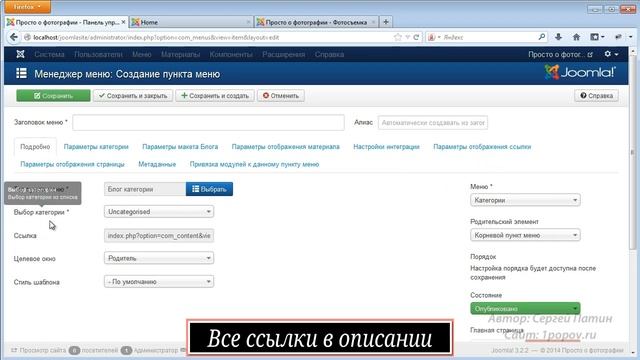
Task: Click the help question-mark Справка button
Action: tap(596, 96)
